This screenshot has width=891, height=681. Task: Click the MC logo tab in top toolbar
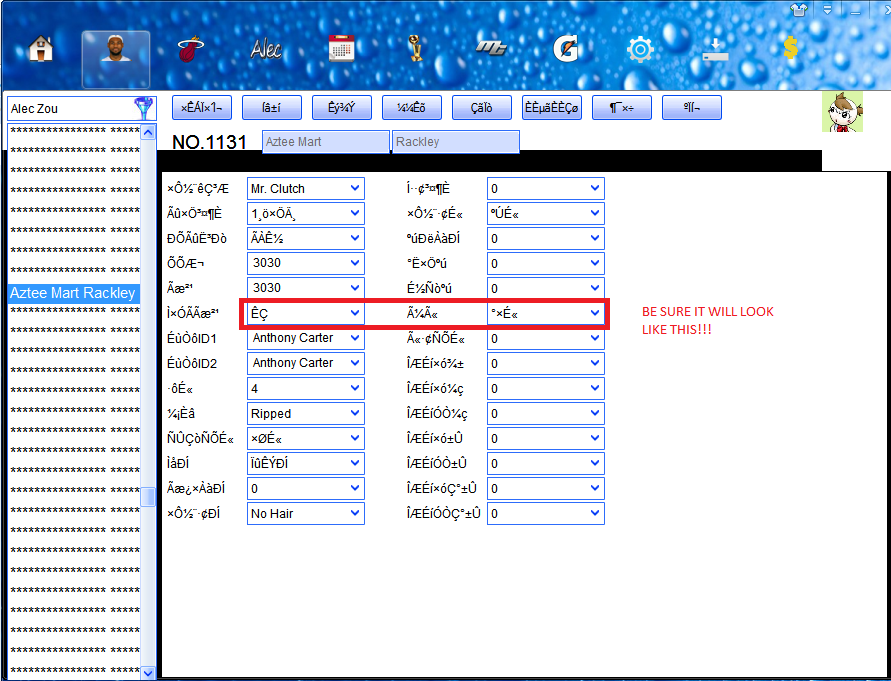pos(491,49)
